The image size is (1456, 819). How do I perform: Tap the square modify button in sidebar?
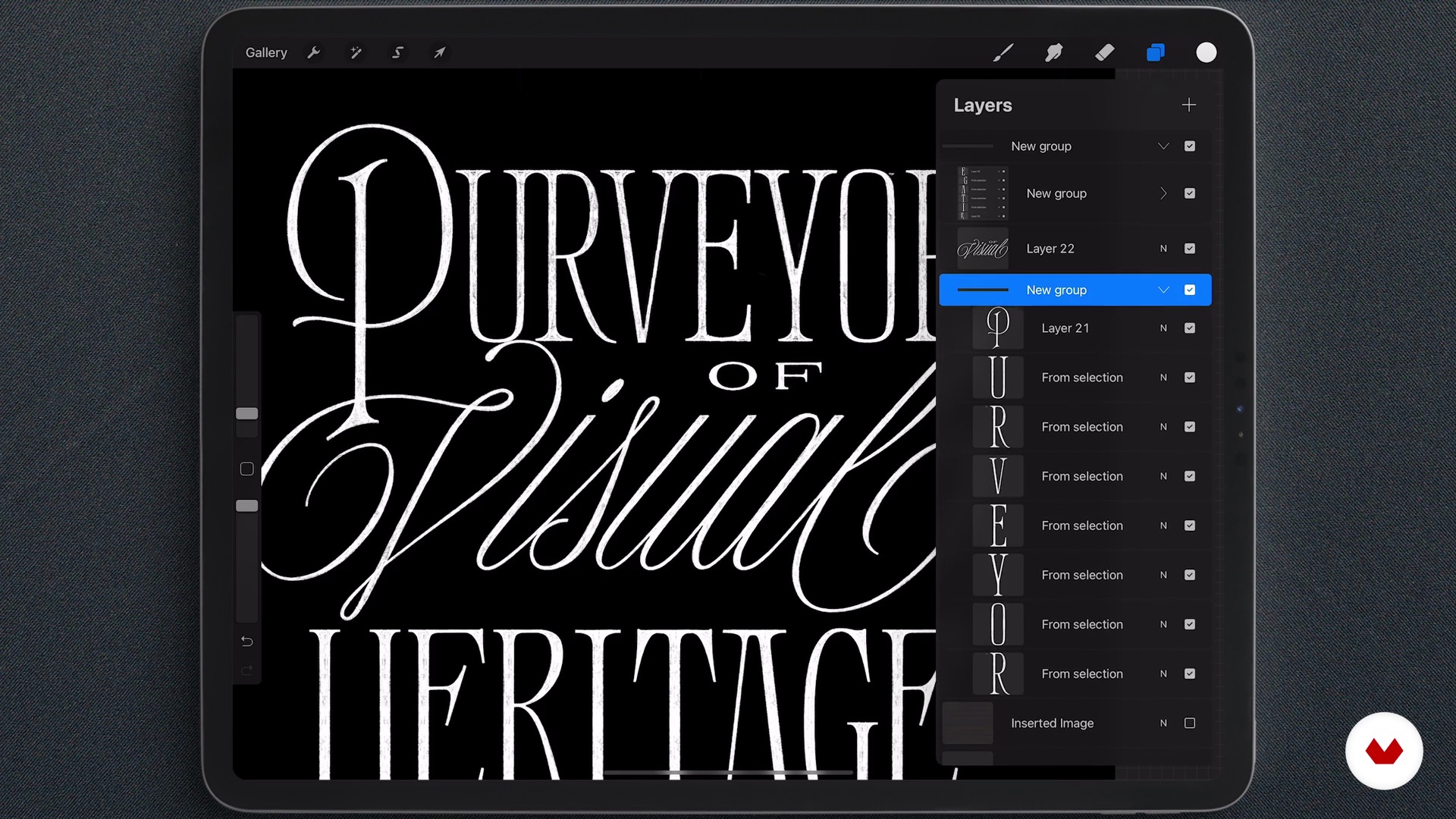click(247, 469)
